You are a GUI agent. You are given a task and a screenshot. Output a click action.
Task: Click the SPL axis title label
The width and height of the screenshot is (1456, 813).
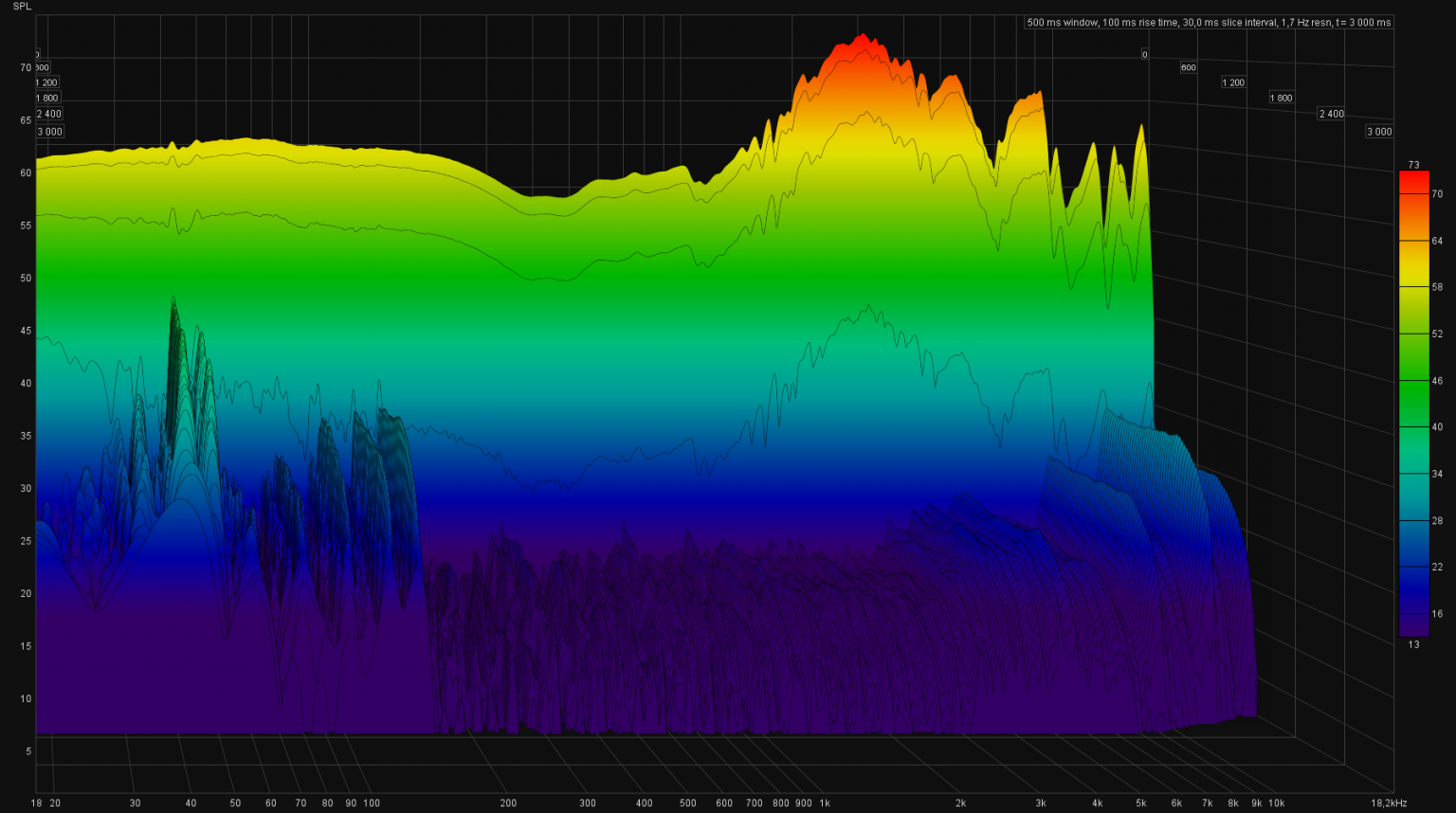click(22, 7)
